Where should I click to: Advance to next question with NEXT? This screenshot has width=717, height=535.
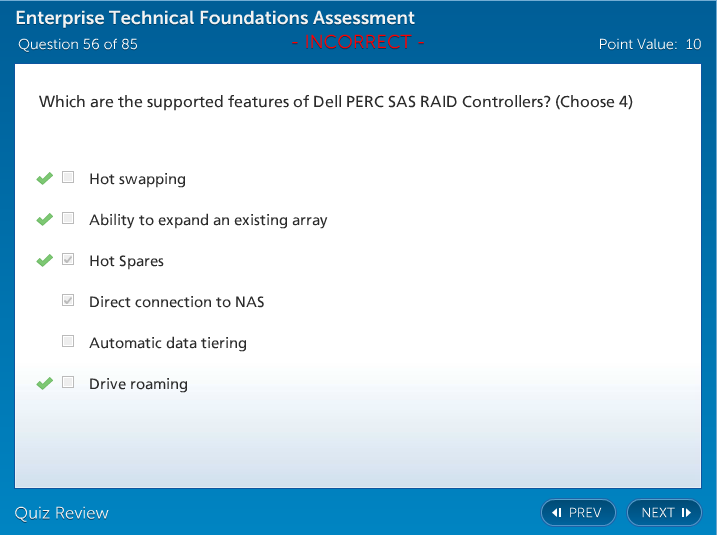pos(665,513)
